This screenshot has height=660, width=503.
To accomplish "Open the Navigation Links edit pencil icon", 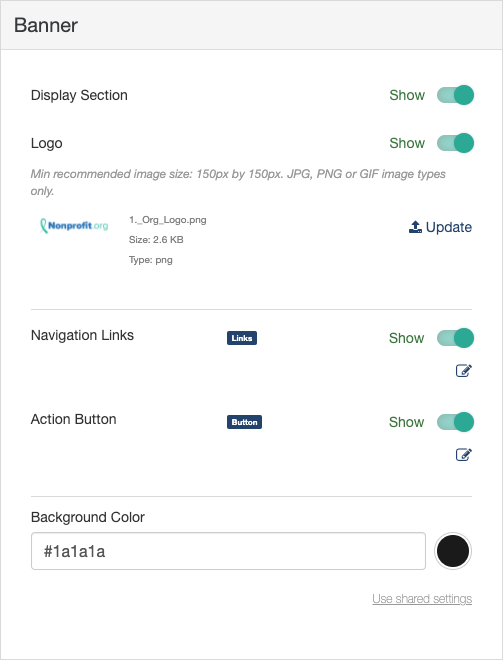I will pos(464,371).
